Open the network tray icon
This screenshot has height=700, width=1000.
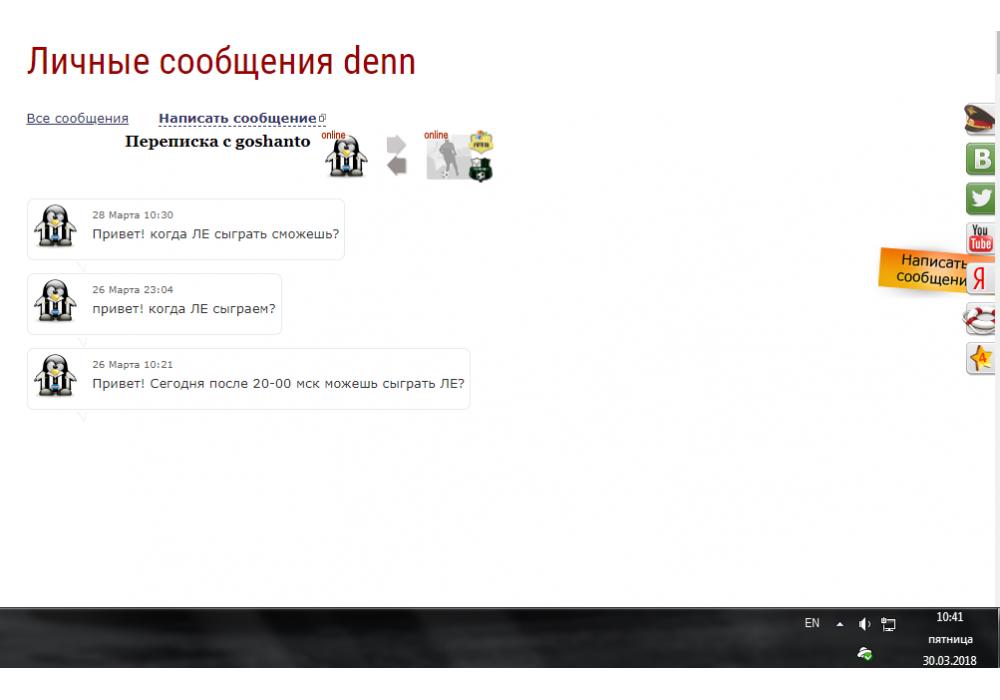(888, 624)
